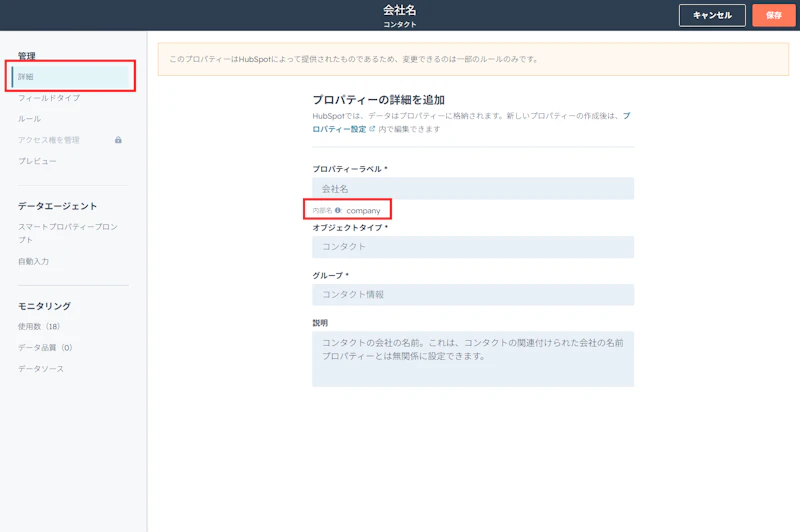
Task: Open the オブジェクトタイプ dropdown showing コンタクト
Action: click(473, 247)
